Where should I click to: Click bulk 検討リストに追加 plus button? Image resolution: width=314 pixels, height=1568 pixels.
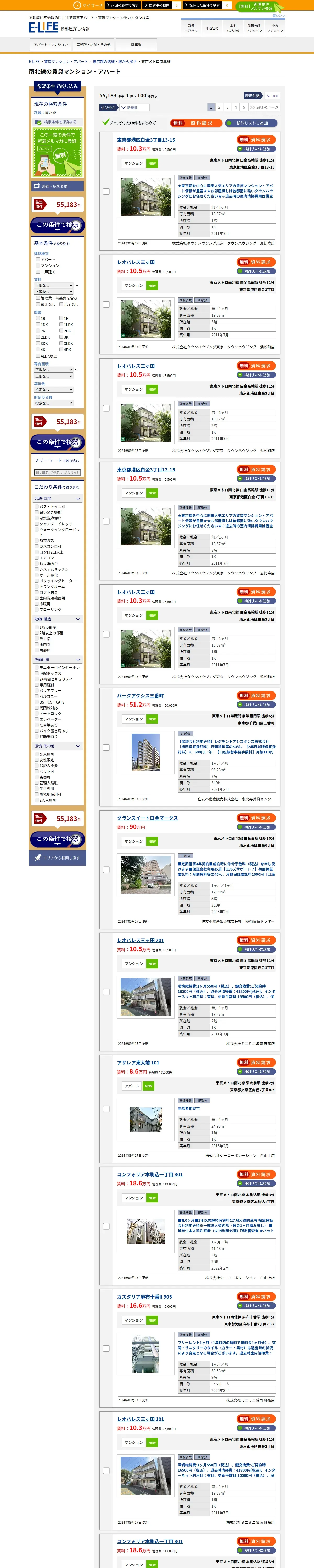251,123
